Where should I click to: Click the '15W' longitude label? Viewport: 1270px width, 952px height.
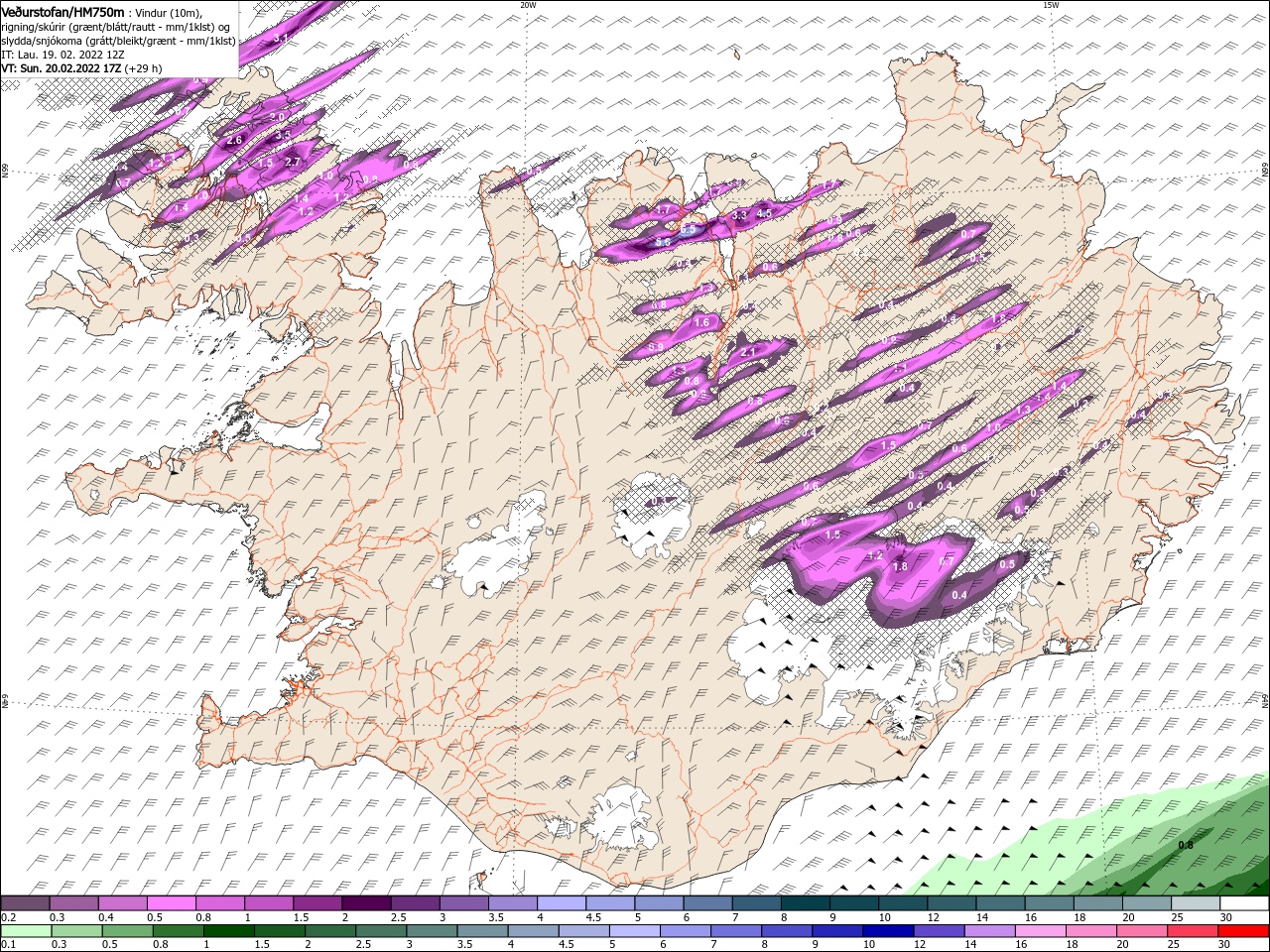click(1051, 5)
